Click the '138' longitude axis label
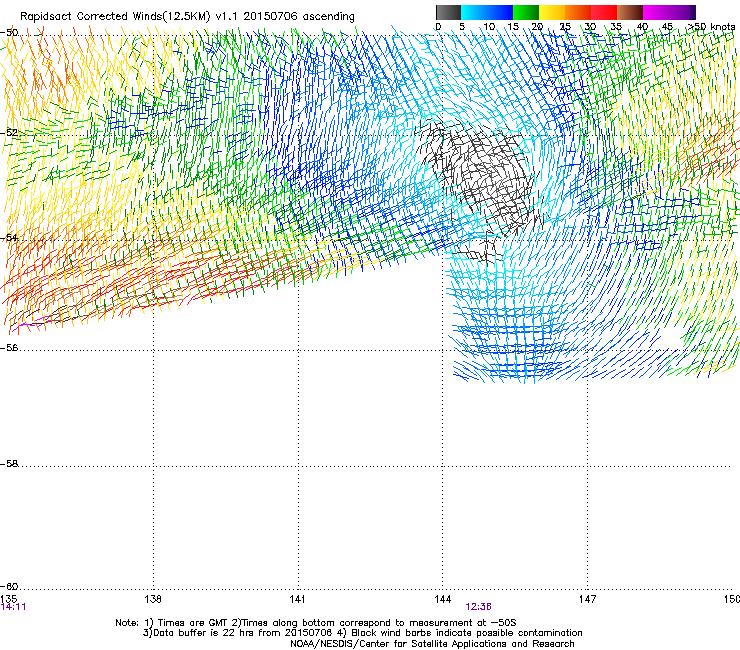 pyautogui.click(x=153, y=599)
